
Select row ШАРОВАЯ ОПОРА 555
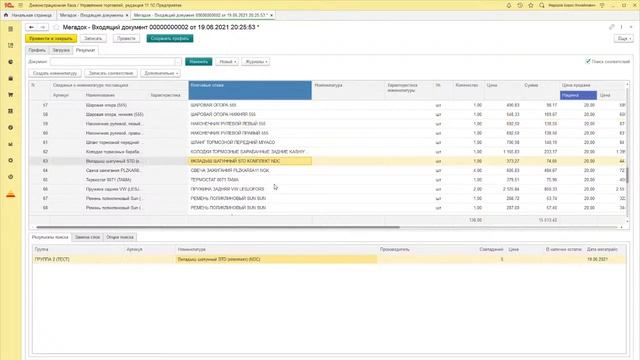coord(328,105)
